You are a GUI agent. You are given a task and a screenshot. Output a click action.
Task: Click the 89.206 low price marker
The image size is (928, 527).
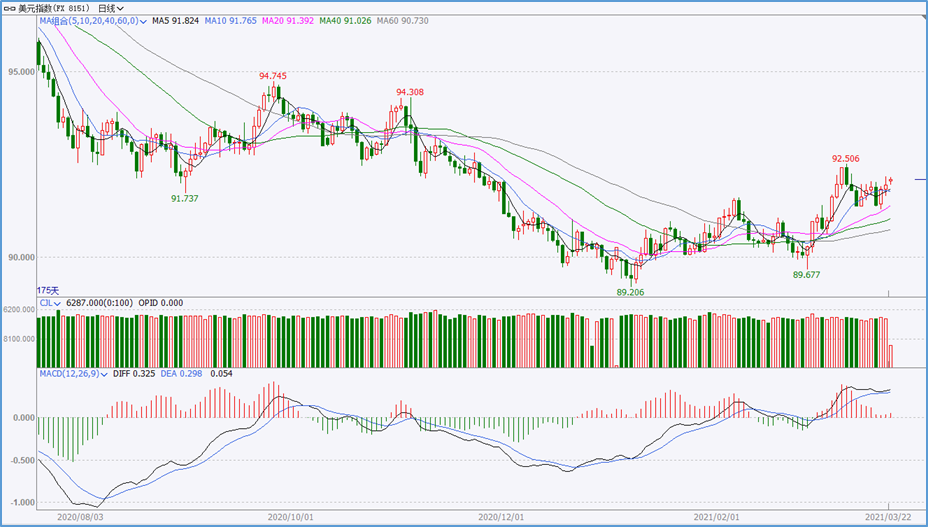tap(630, 291)
